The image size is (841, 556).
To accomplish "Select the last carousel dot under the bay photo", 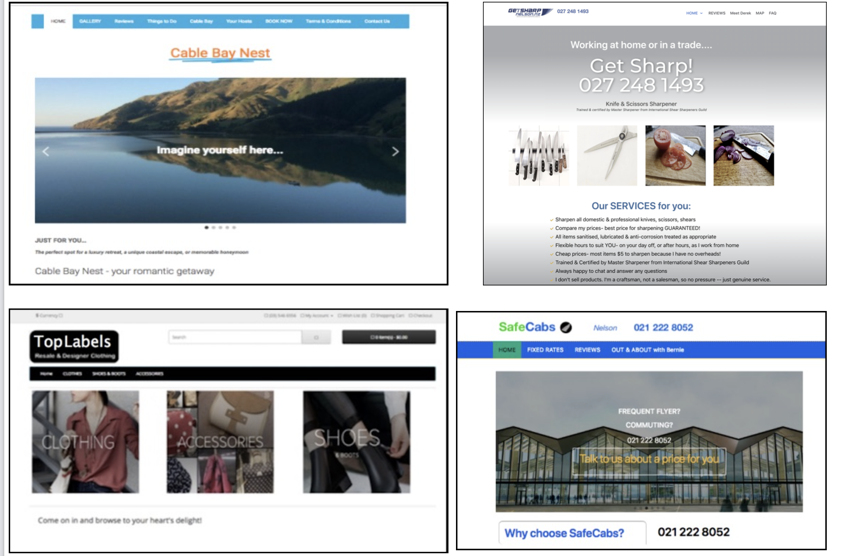I will point(234,228).
